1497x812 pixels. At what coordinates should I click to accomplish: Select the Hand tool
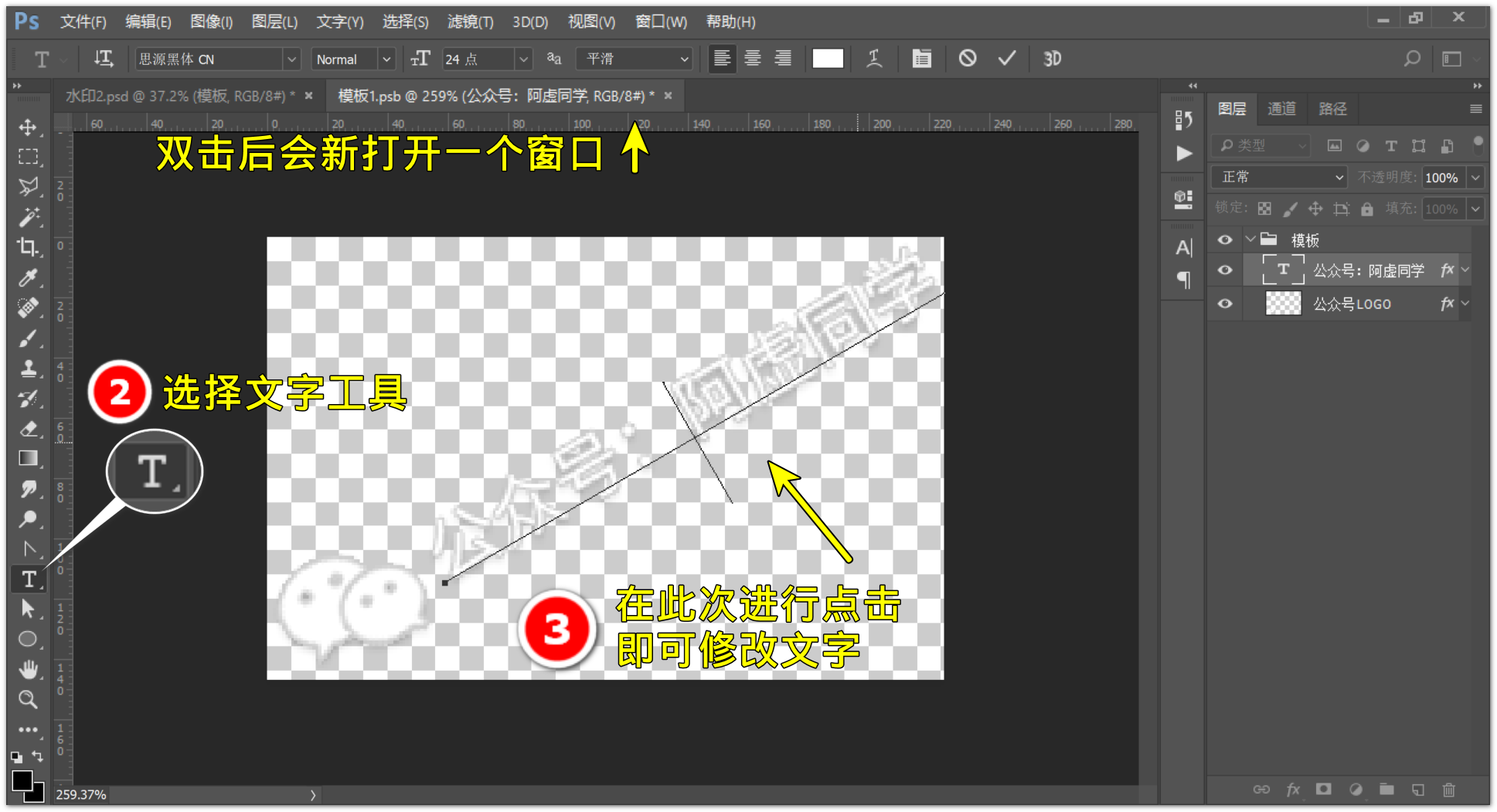point(29,669)
